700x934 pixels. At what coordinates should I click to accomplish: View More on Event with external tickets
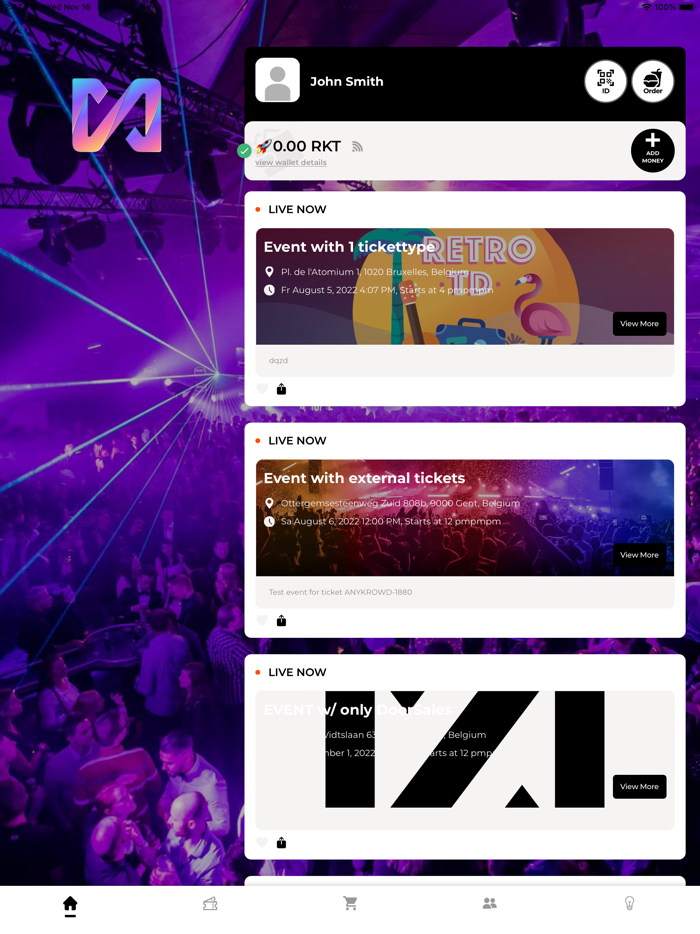[x=639, y=555]
